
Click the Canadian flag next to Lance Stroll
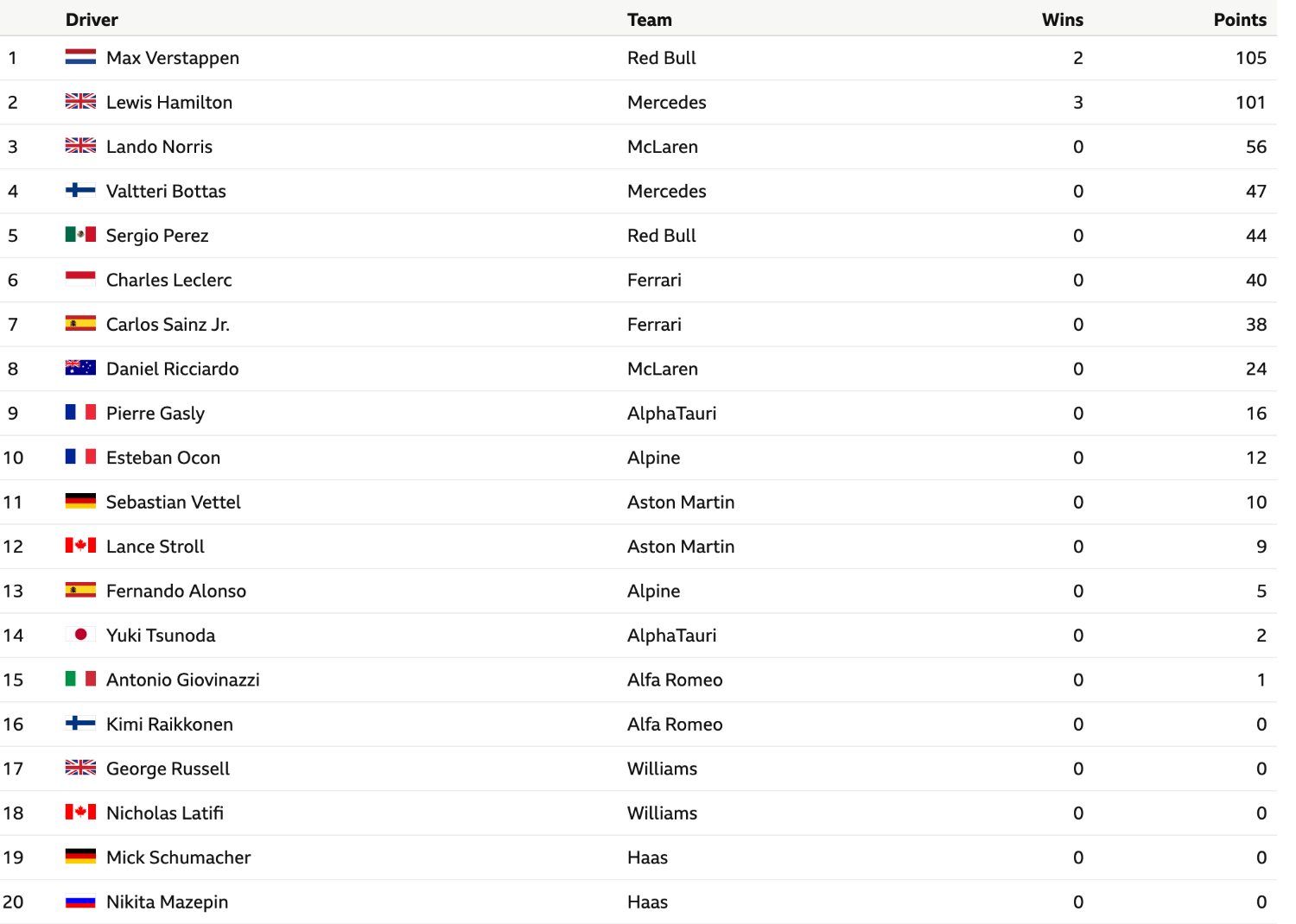coord(80,546)
